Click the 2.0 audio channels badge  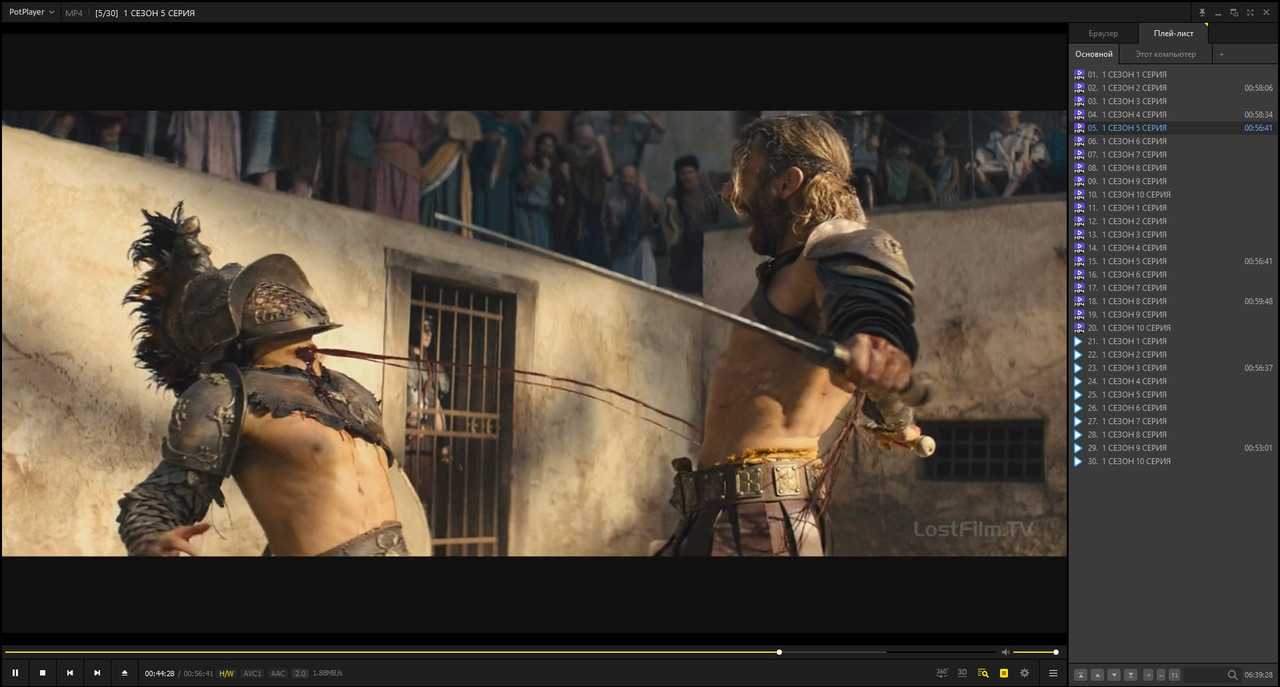[300, 674]
